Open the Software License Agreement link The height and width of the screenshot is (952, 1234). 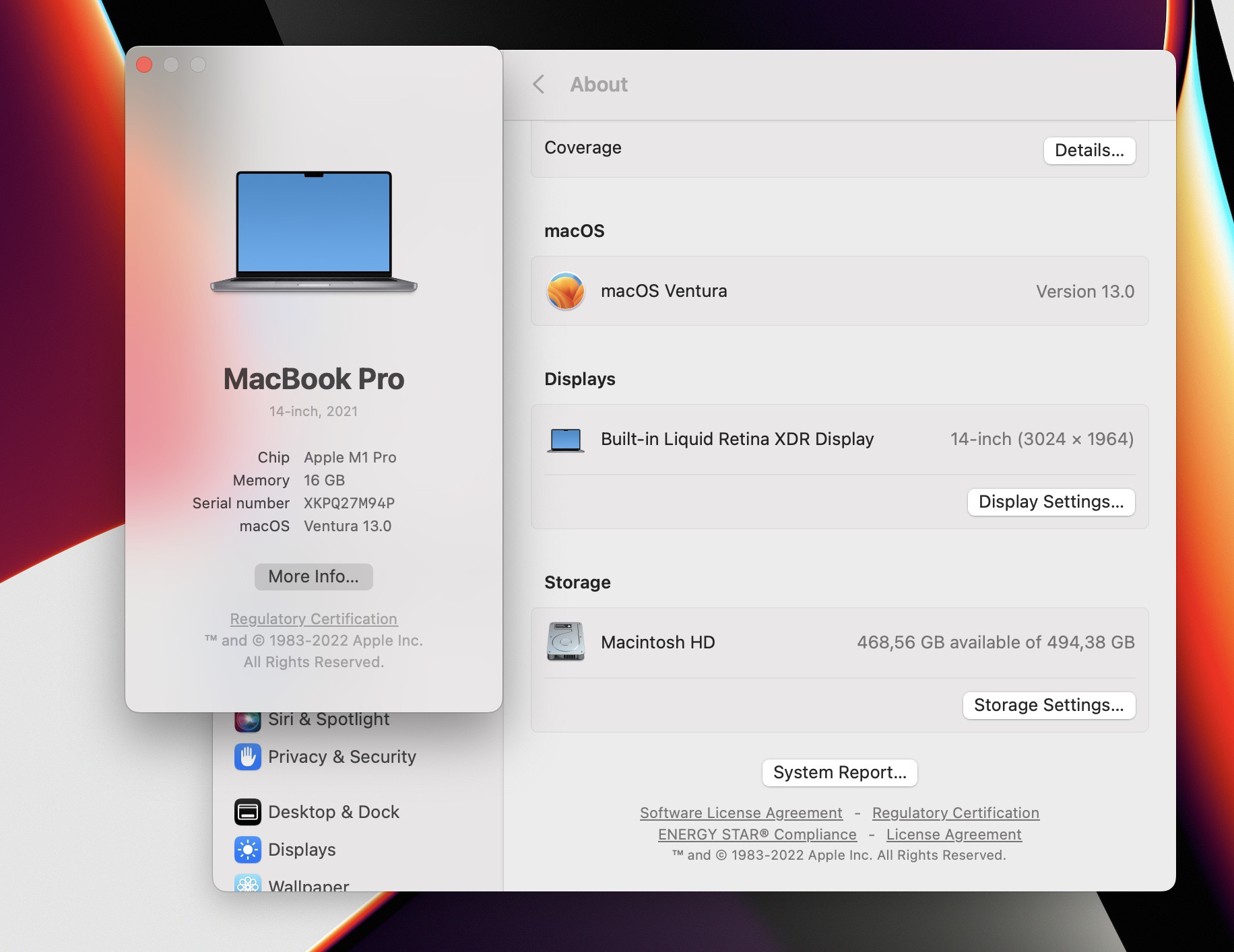(x=740, y=813)
